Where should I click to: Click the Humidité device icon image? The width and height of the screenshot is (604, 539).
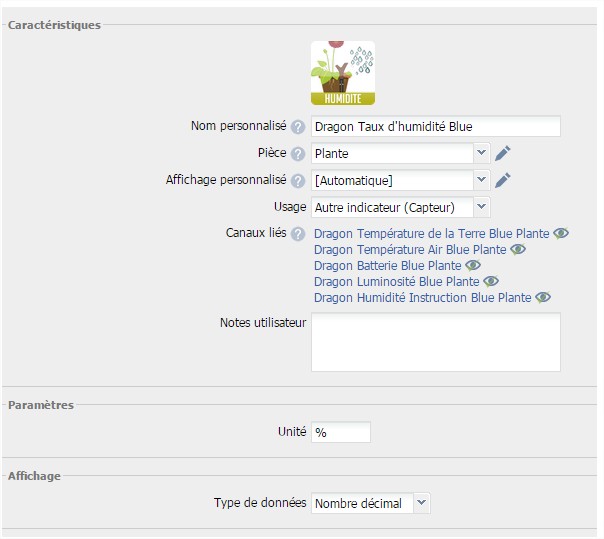coord(342,73)
